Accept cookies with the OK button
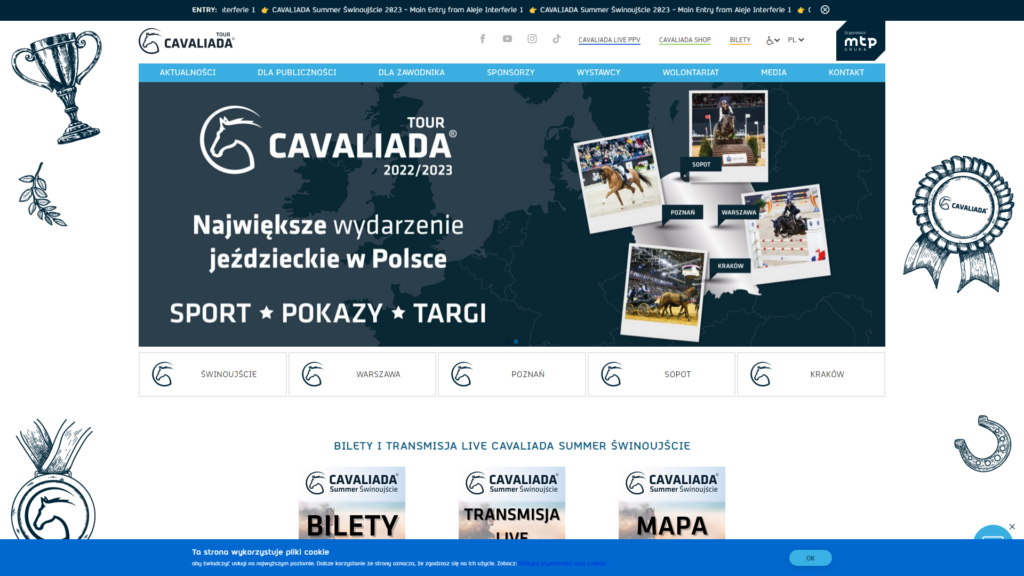The image size is (1024, 576). tap(810, 558)
